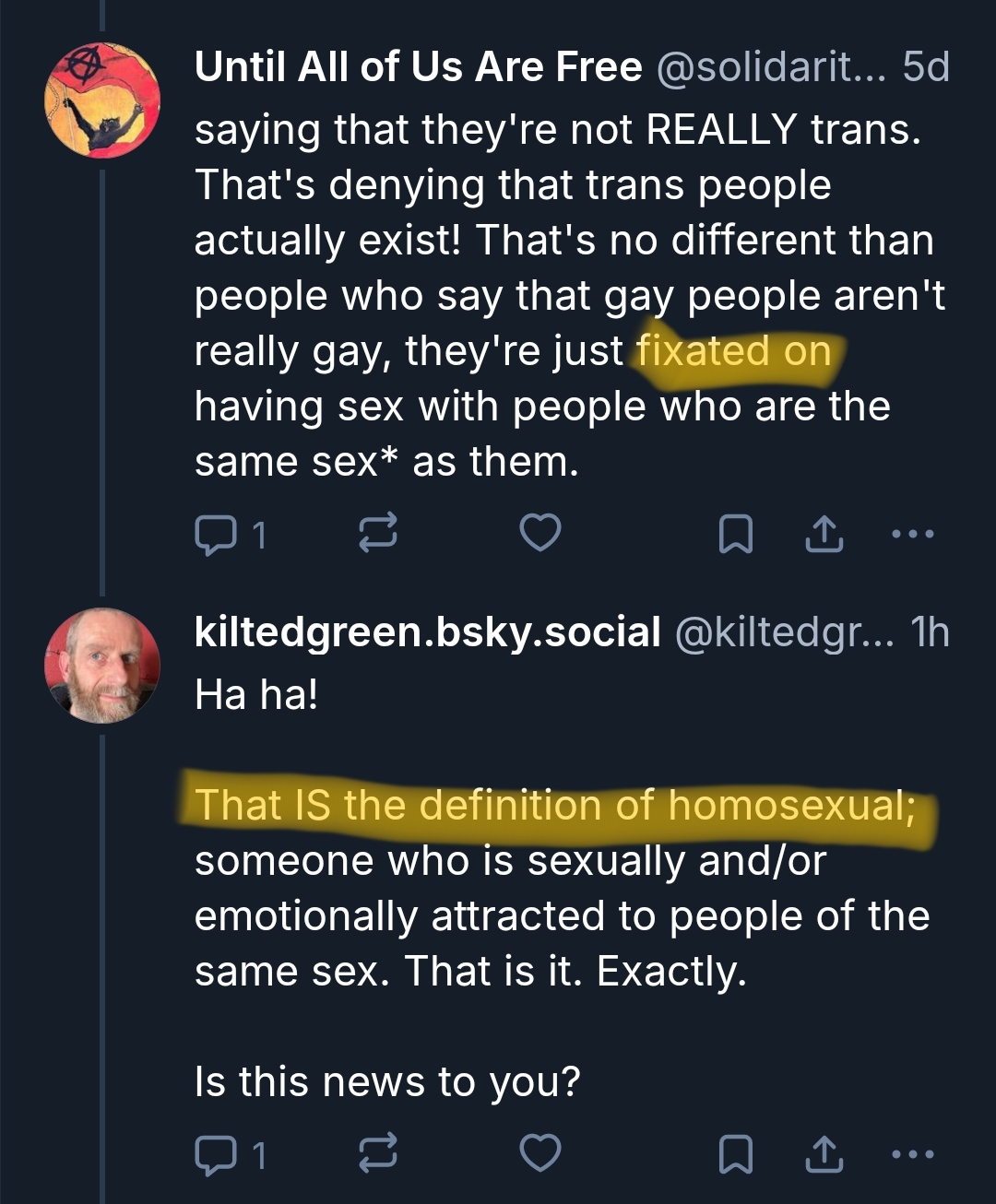Screen dimensions: 996x1204
Task: Share the kiltedgreen post
Action: 824,1153
